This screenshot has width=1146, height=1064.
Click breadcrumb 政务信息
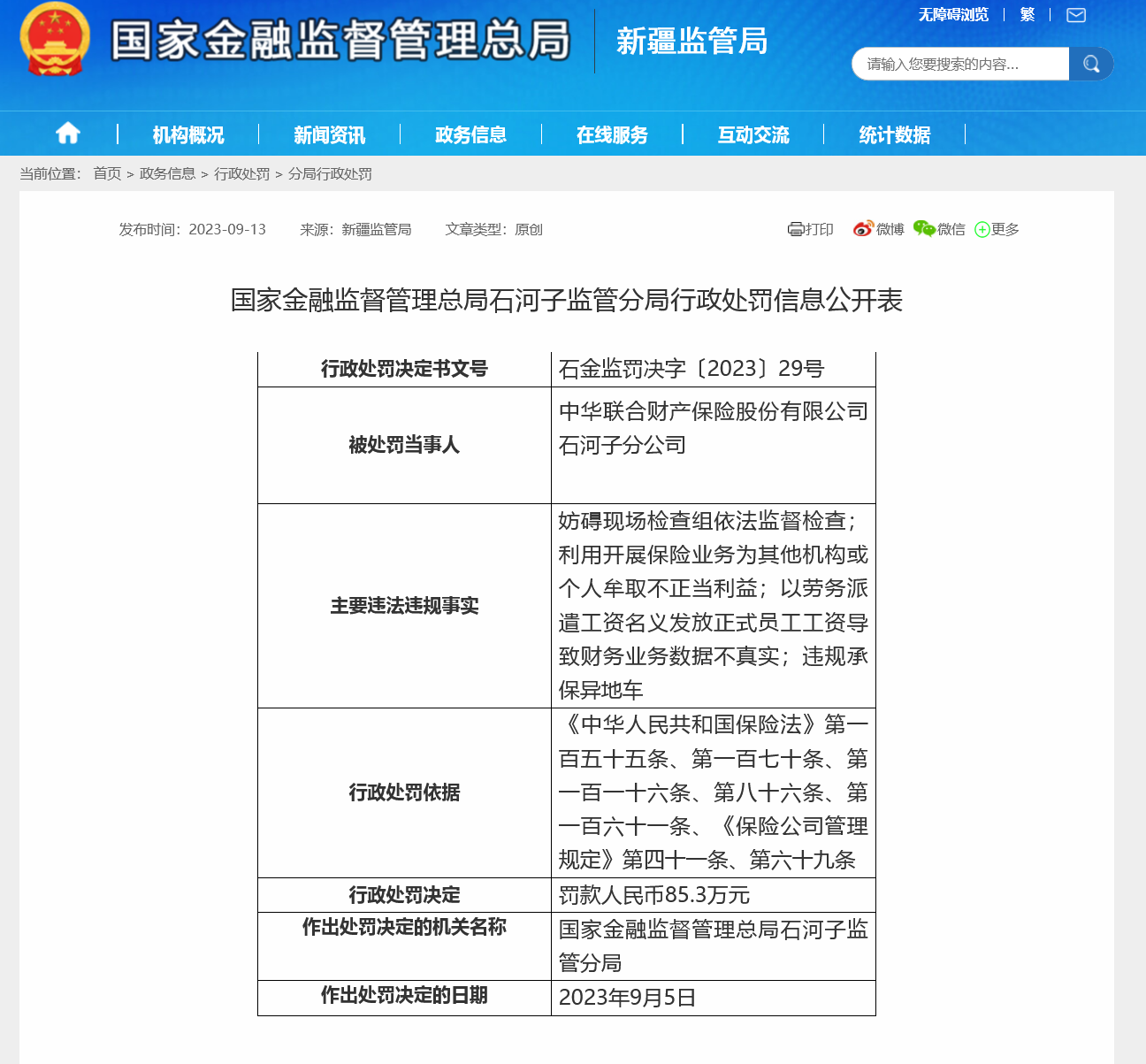(x=168, y=173)
